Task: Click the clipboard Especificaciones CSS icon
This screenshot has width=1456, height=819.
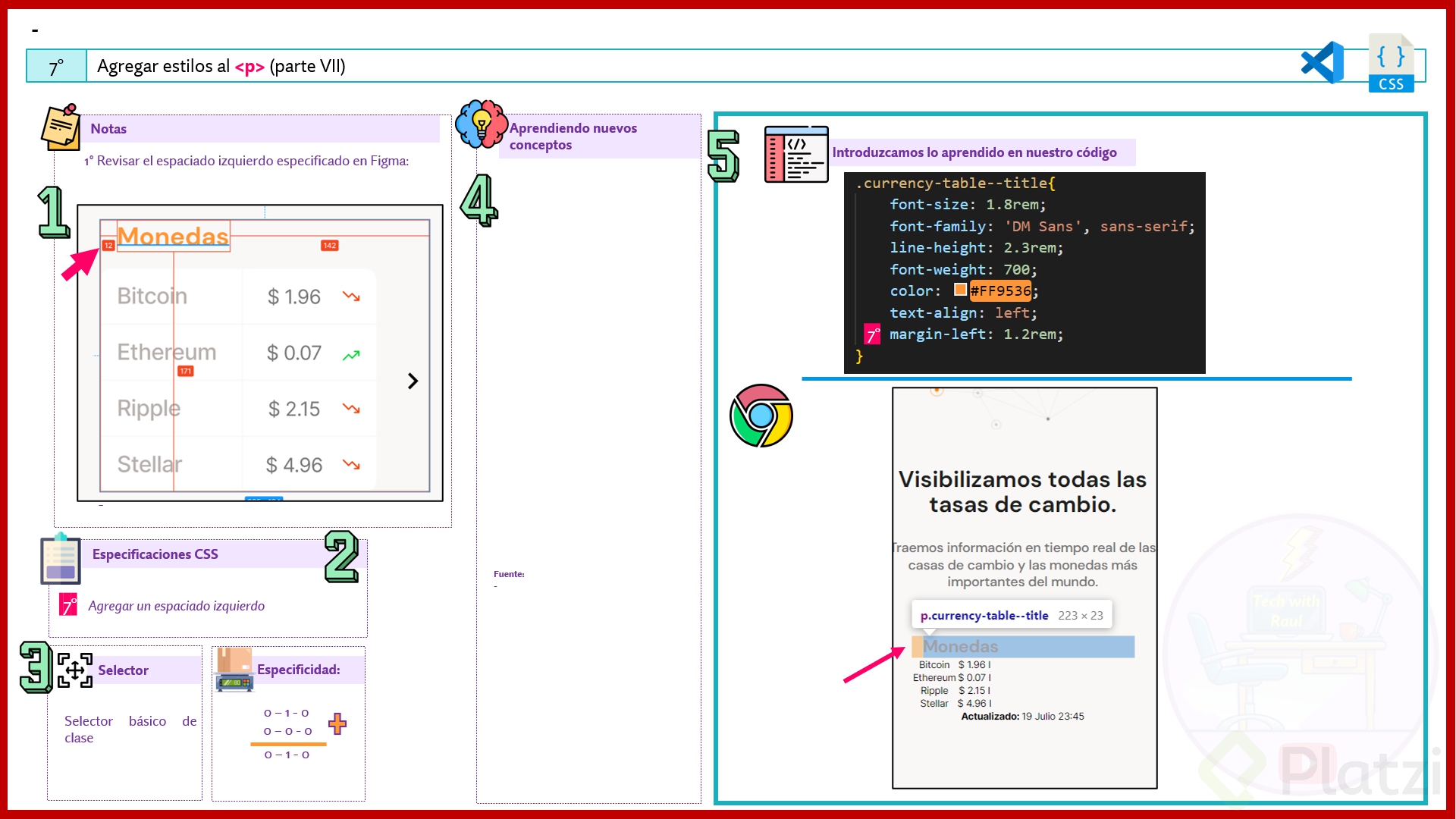Action: tap(61, 560)
